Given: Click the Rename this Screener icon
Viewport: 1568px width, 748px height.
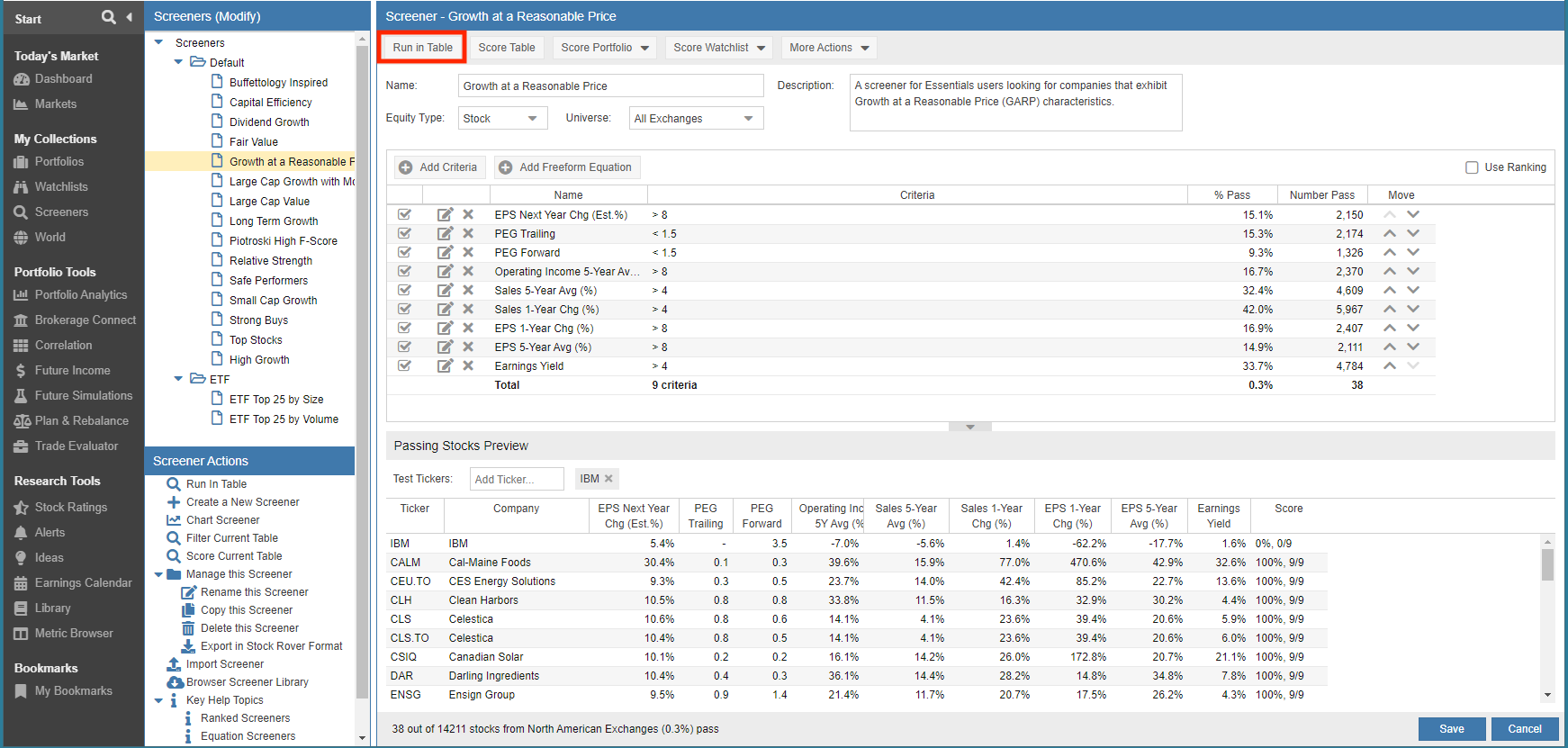Looking at the screenshot, I should 189,592.
